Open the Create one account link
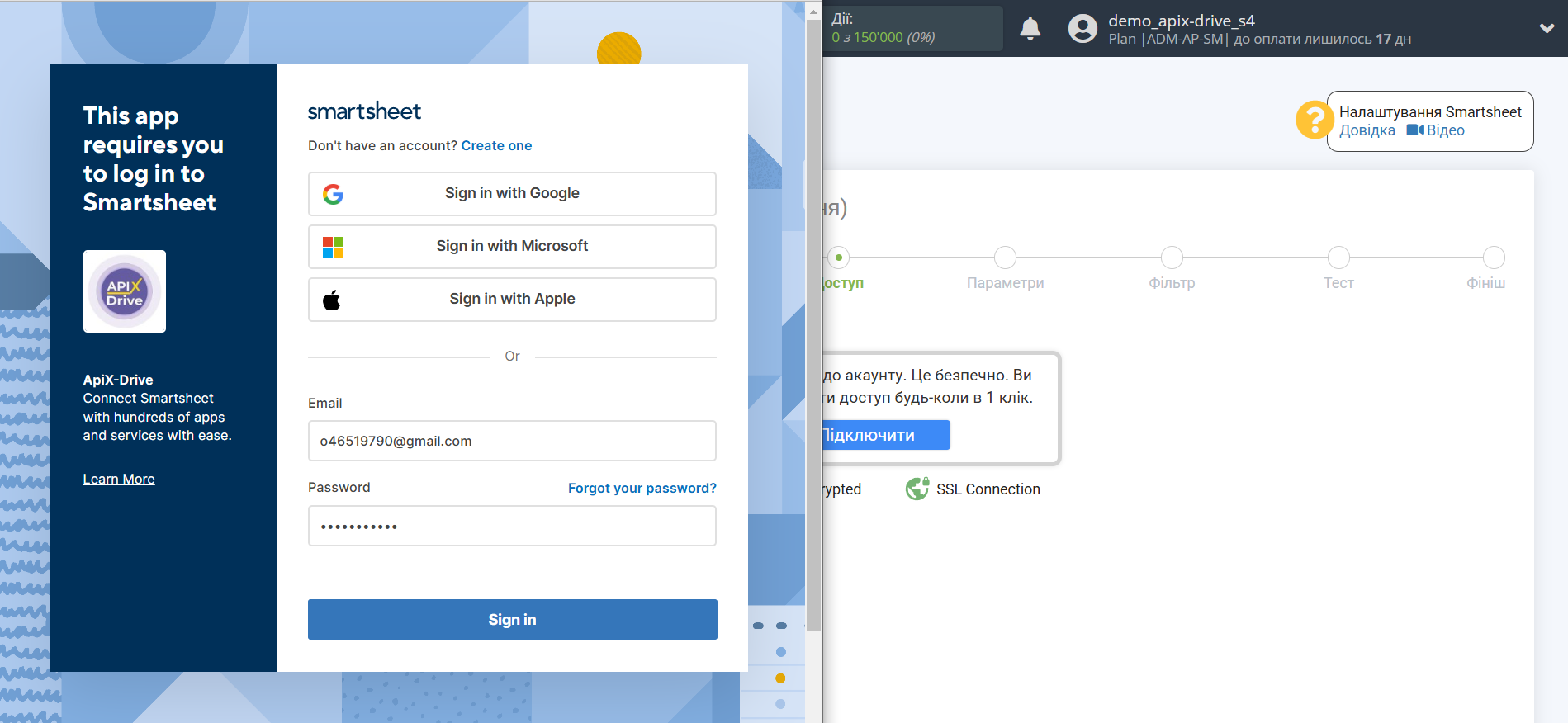This screenshot has width=1568, height=723. (496, 145)
